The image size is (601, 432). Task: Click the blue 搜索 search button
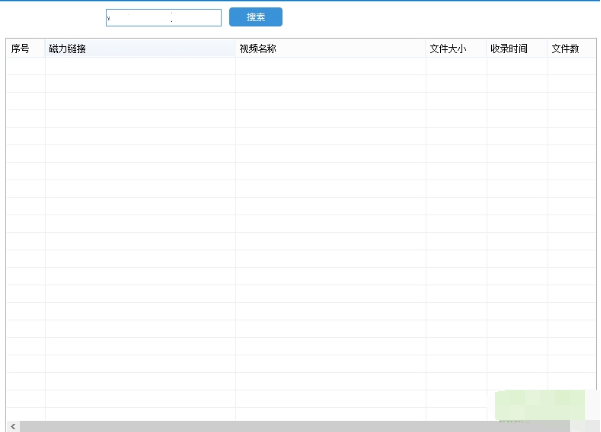pyautogui.click(x=256, y=17)
